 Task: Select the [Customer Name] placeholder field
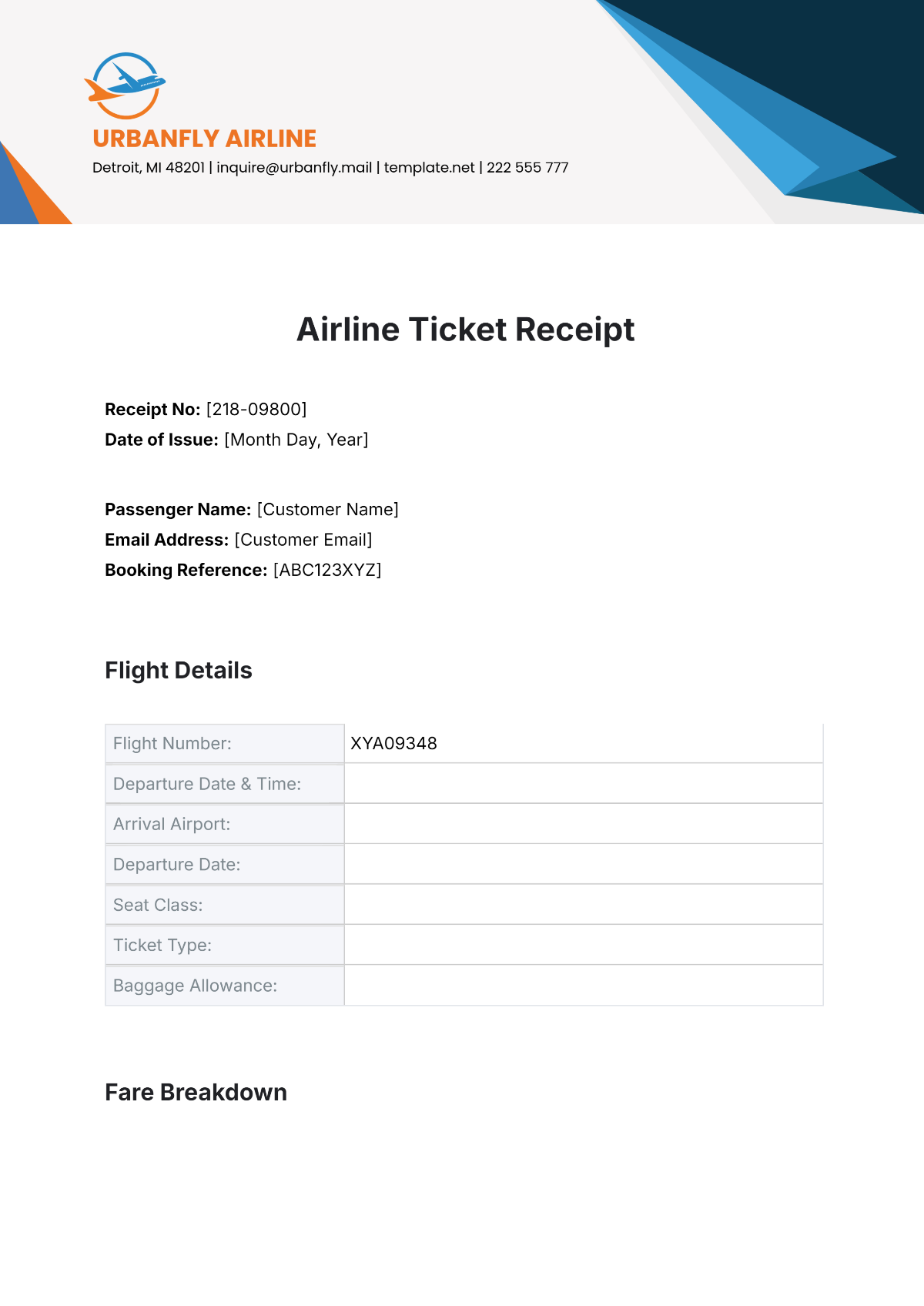328,510
